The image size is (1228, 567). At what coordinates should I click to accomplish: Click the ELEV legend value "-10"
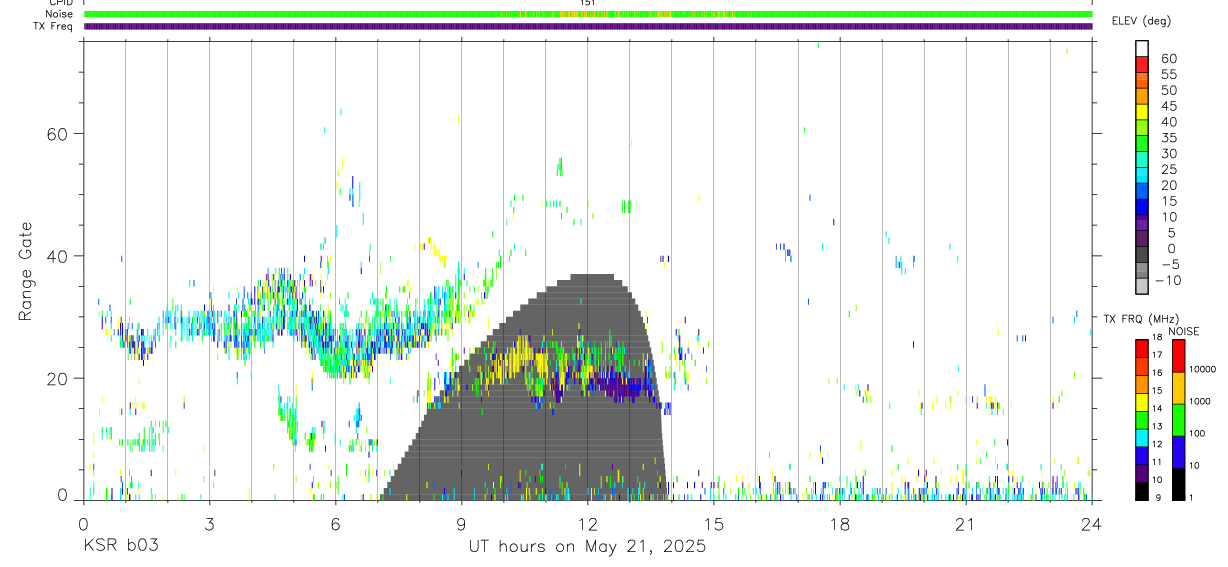(1166, 281)
